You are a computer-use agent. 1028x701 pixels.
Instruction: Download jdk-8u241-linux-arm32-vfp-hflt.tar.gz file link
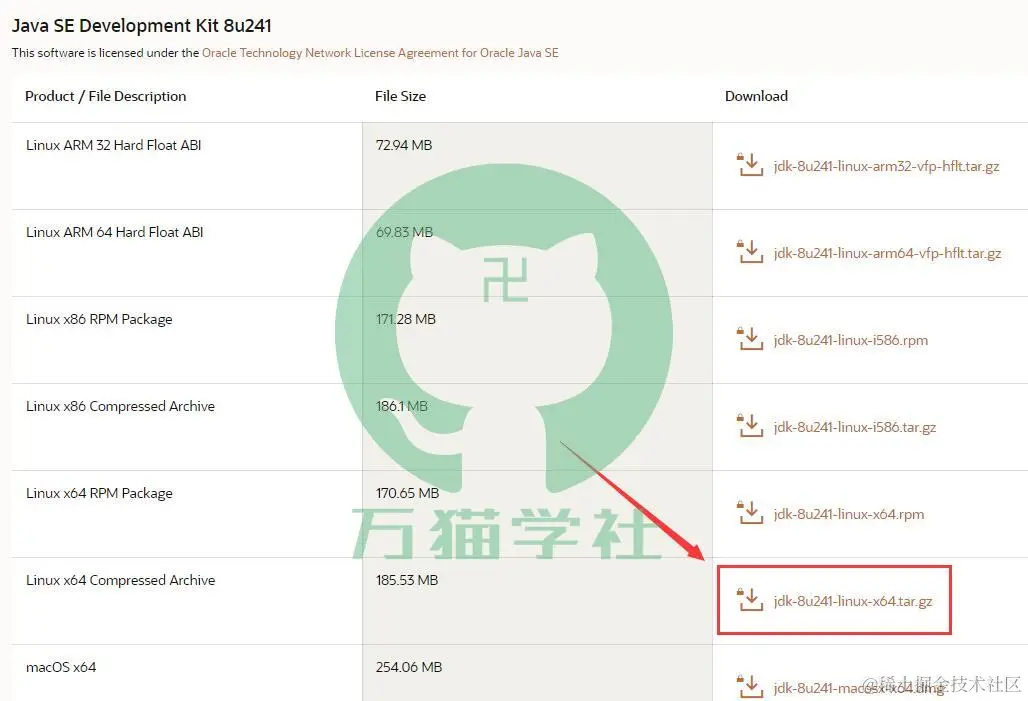[886, 166]
